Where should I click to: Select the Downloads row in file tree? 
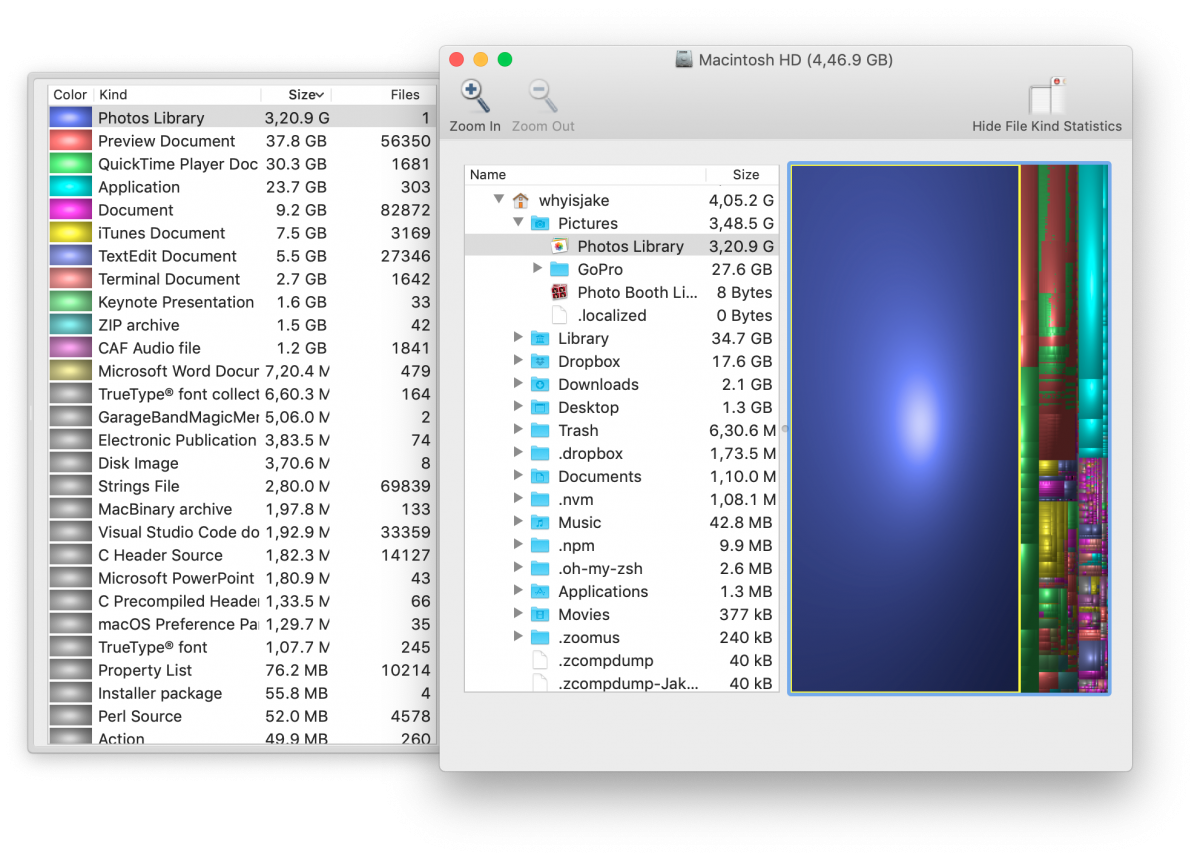598,384
